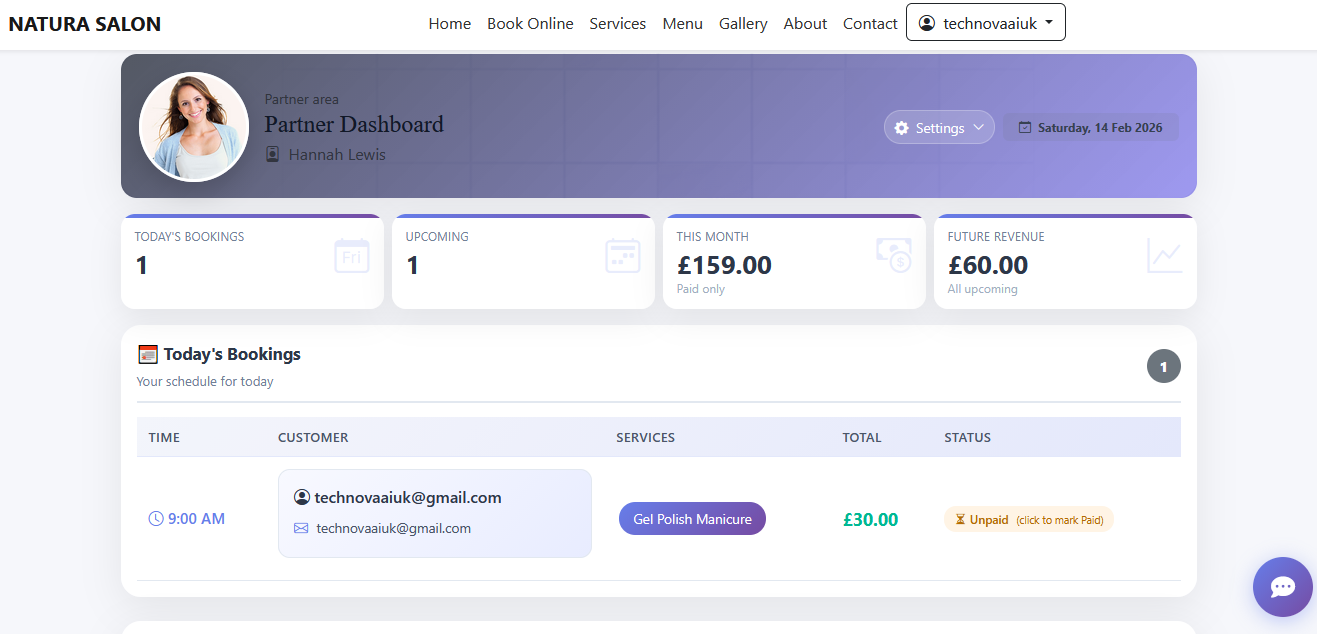Screen dimensions: 1317x634
Task: Open the chat bubble in the bottom corner
Action: click(1283, 587)
